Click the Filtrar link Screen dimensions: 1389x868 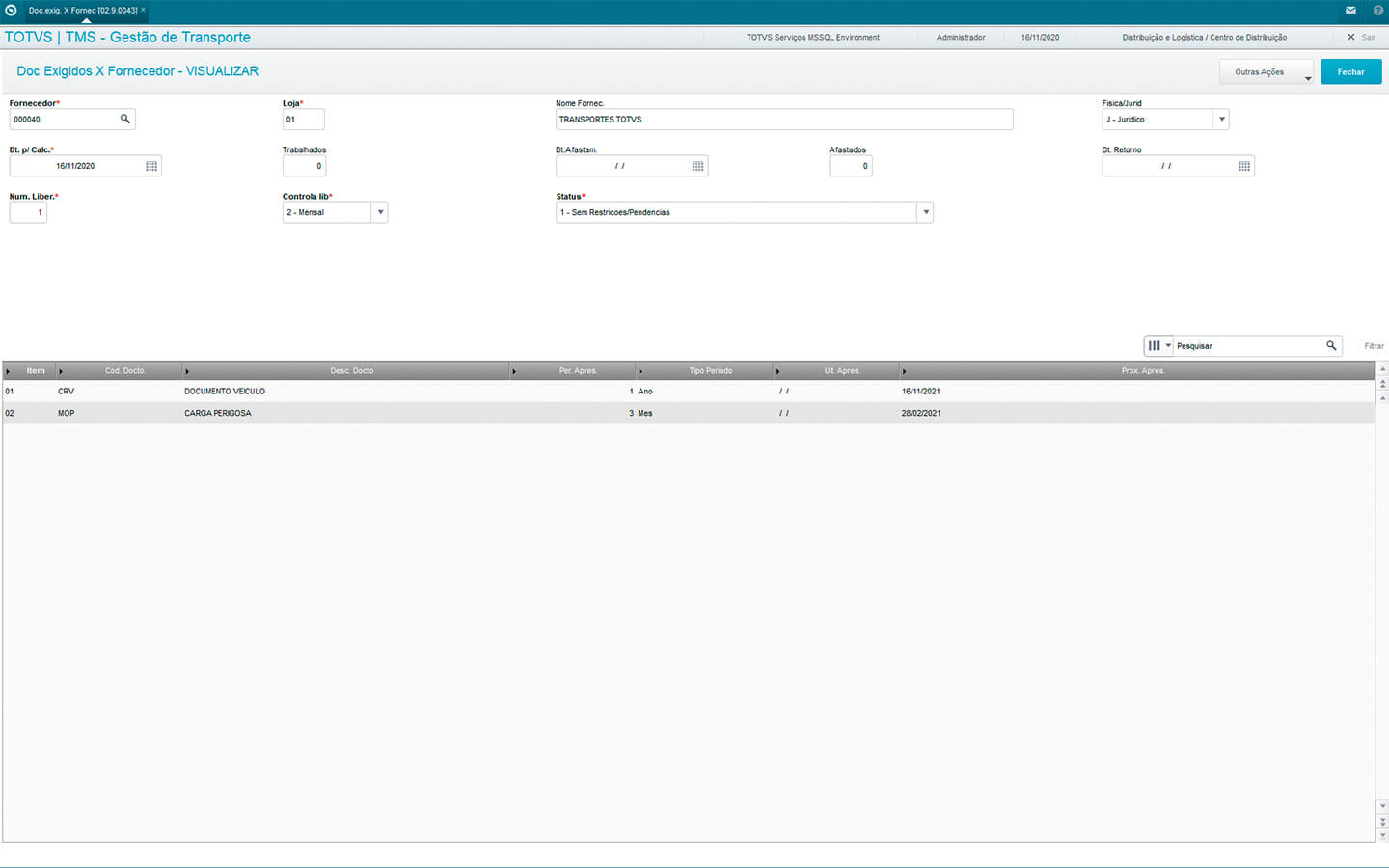1374,346
